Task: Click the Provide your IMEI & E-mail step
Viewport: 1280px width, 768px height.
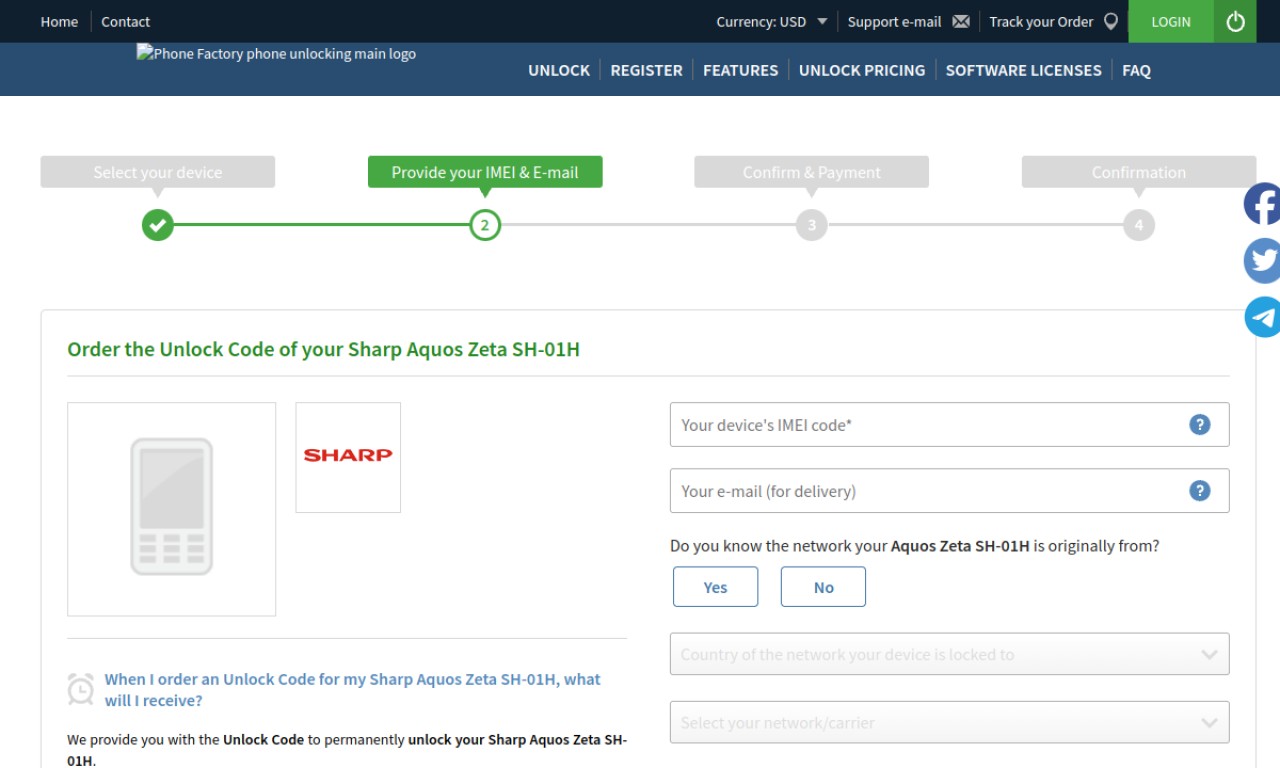Action: (485, 172)
